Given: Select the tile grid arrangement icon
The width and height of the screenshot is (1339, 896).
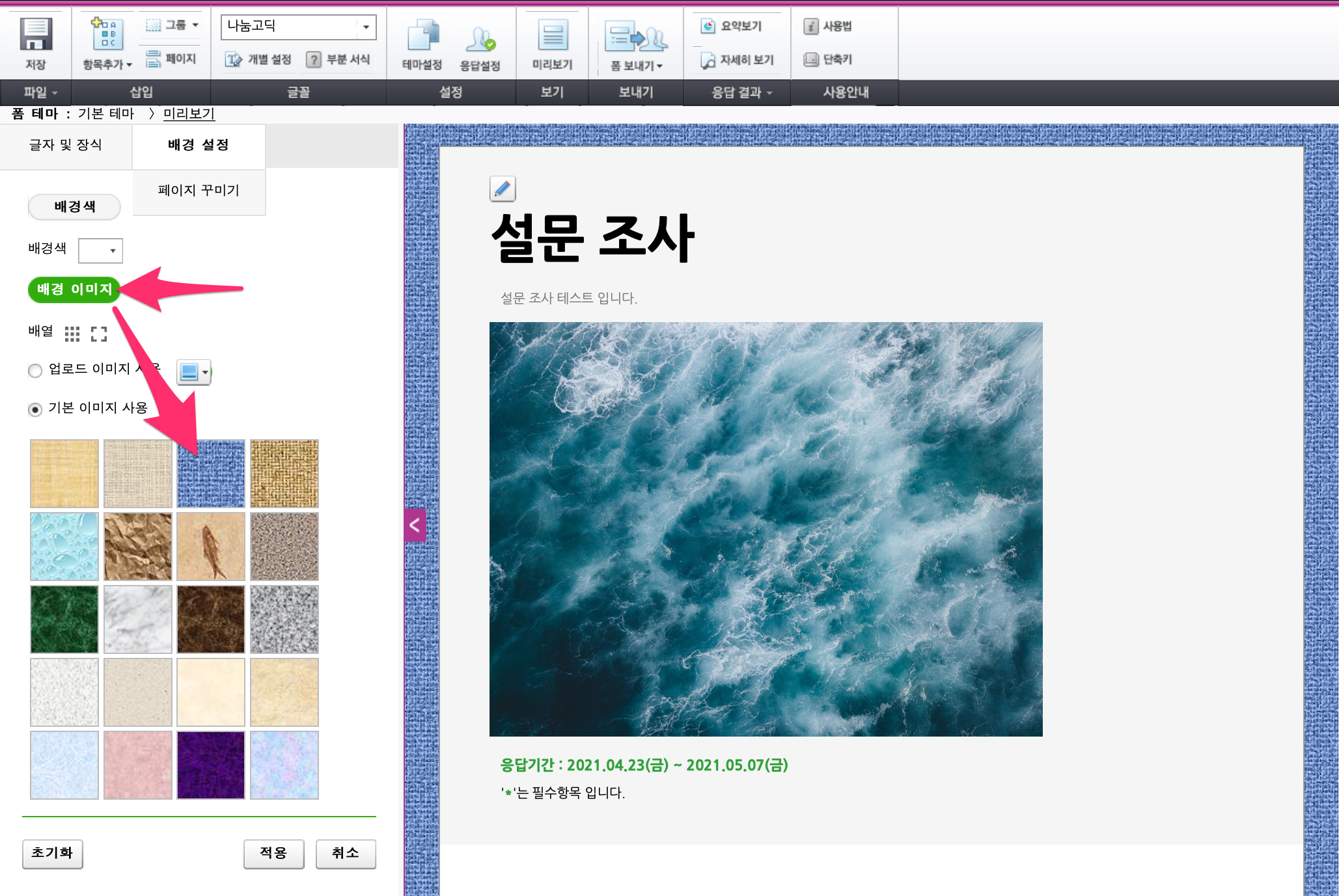Looking at the screenshot, I should click(72, 334).
